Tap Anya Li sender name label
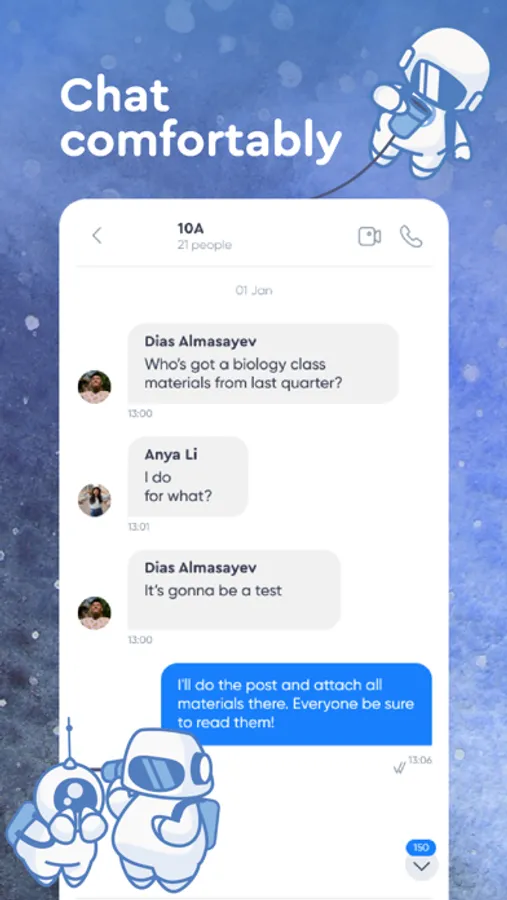This screenshot has width=507, height=900. click(171, 455)
